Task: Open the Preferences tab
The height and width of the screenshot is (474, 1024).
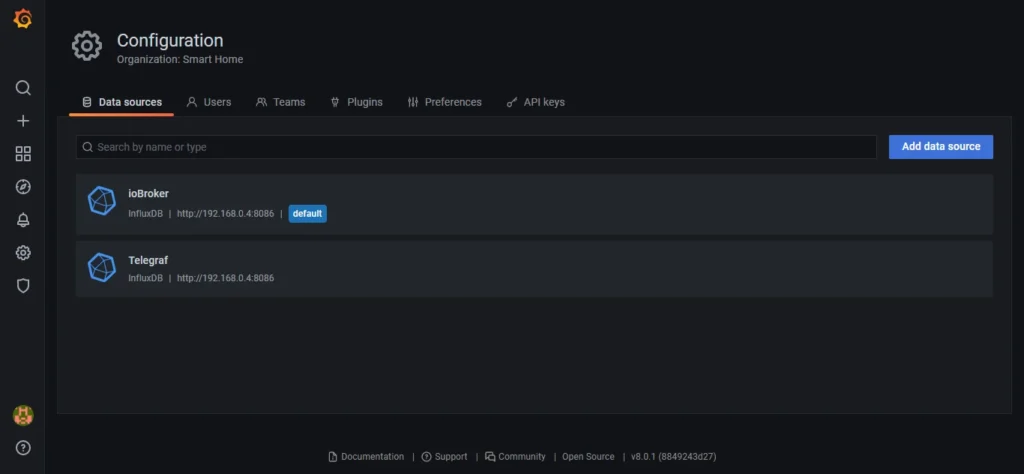Action: point(444,102)
